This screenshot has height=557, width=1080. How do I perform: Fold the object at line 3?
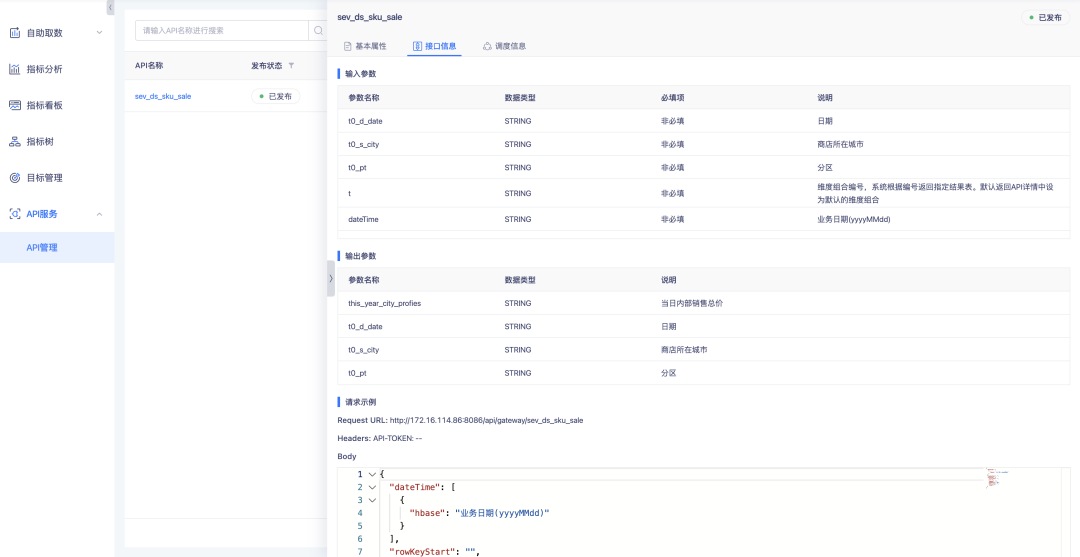[372, 500]
